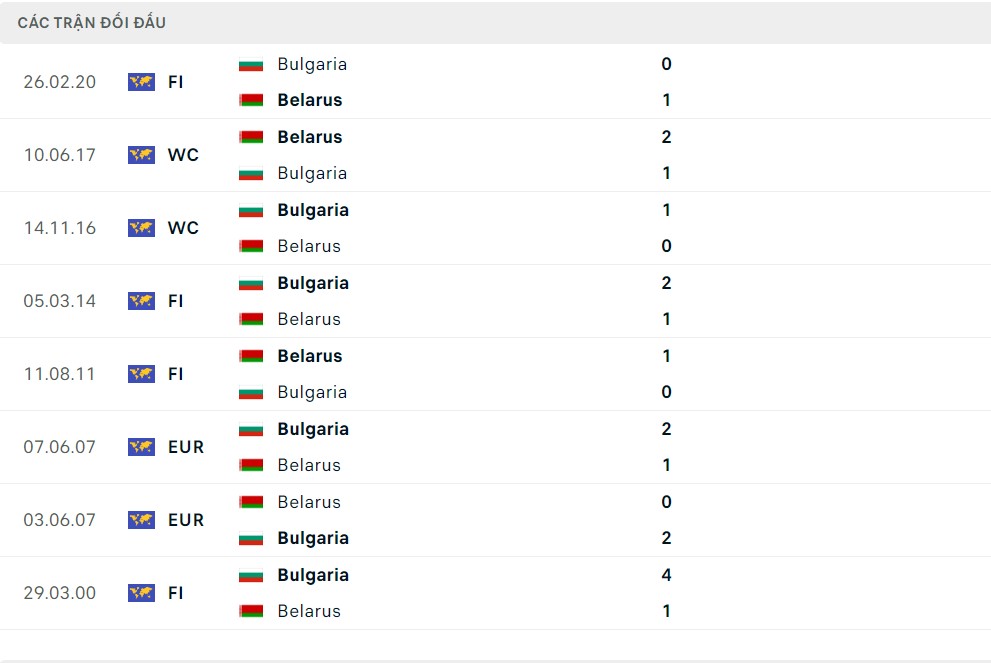This screenshot has height=663, width=991.
Task: Click the world map icon beside 14.11.16
Action: pyautogui.click(x=141, y=228)
